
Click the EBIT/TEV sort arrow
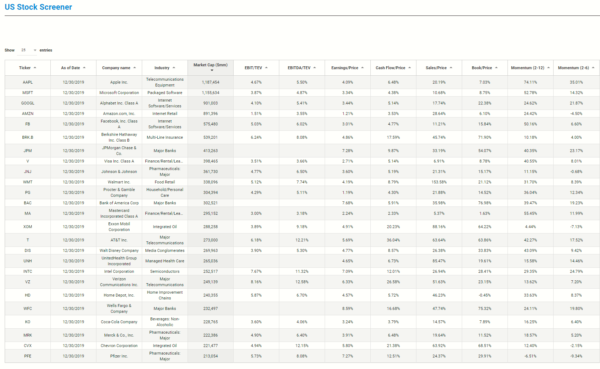coord(266,68)
